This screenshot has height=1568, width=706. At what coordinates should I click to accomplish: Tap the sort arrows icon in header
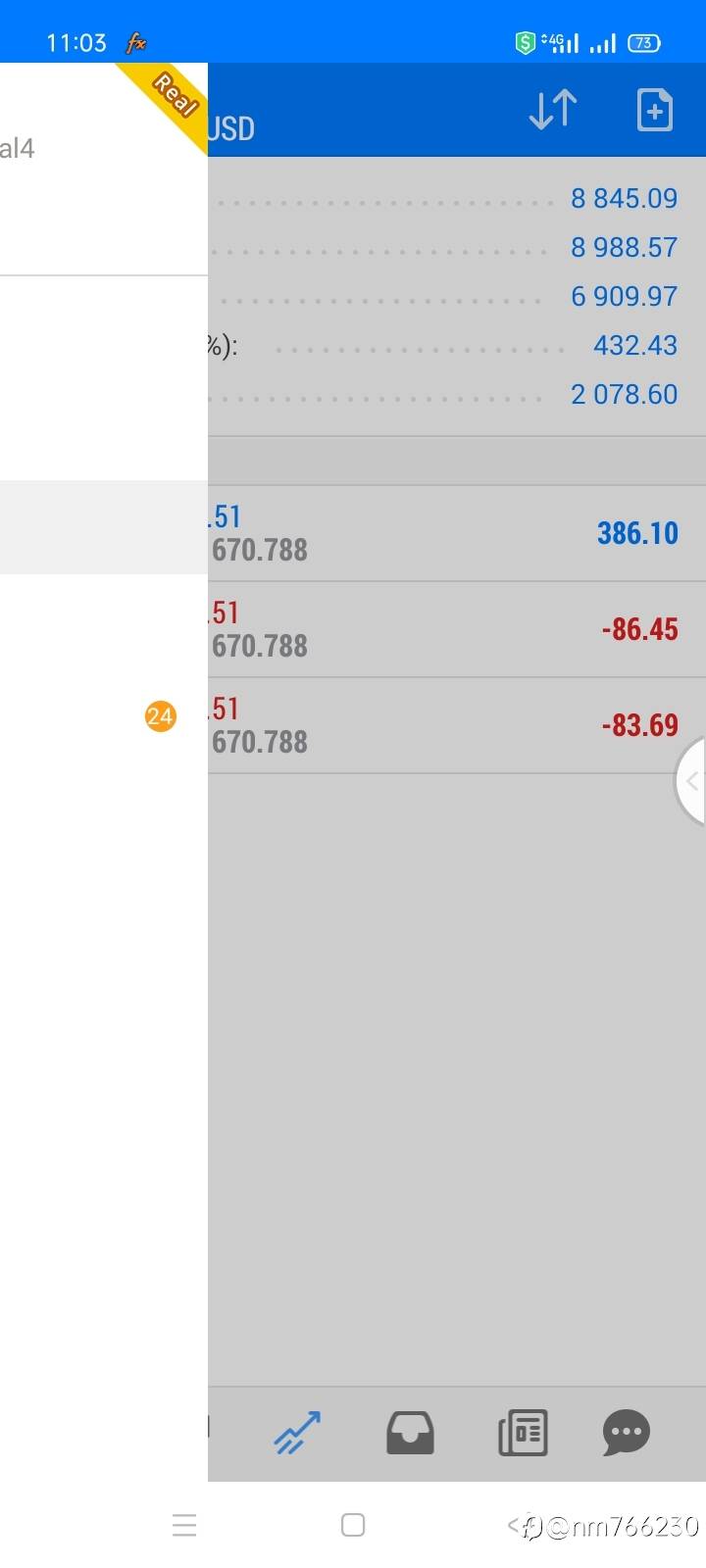click(x=553, y=110)
